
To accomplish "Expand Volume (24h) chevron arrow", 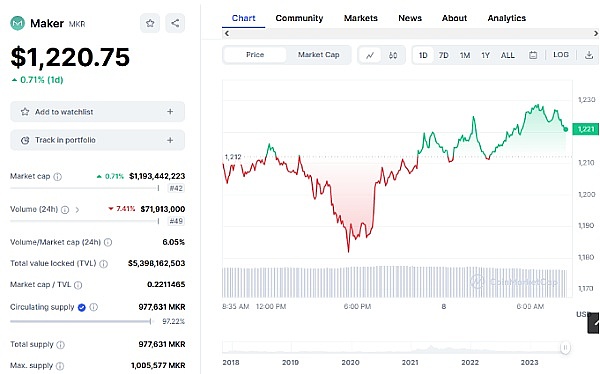I will point(77,210).
